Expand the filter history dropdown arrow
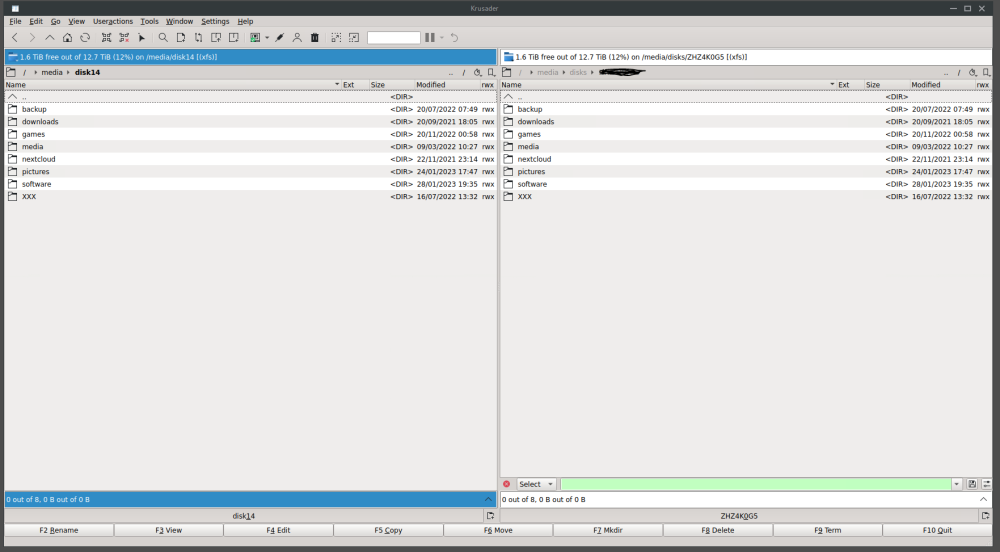 tap(957, 484)
